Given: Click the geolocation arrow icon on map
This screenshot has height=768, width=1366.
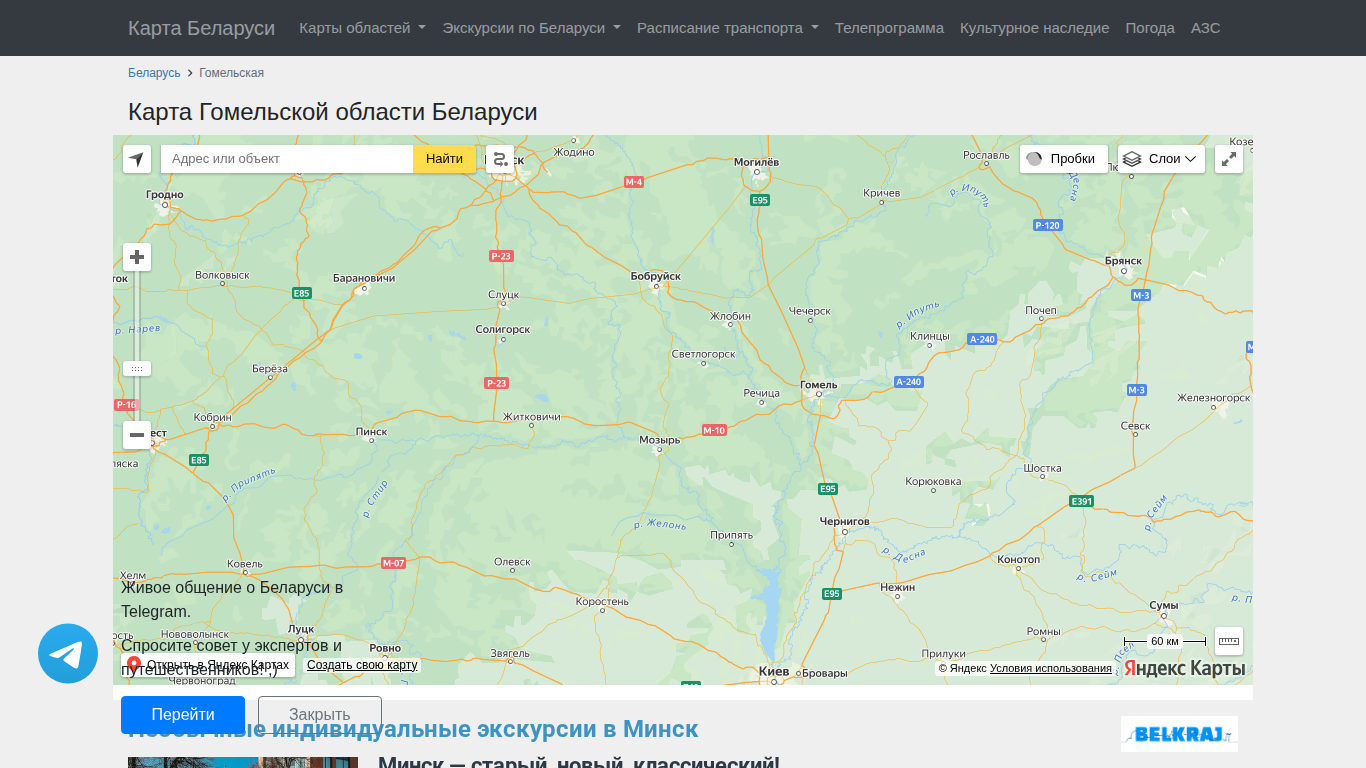Looking at the screenshot, I should (x=137, y=159).
